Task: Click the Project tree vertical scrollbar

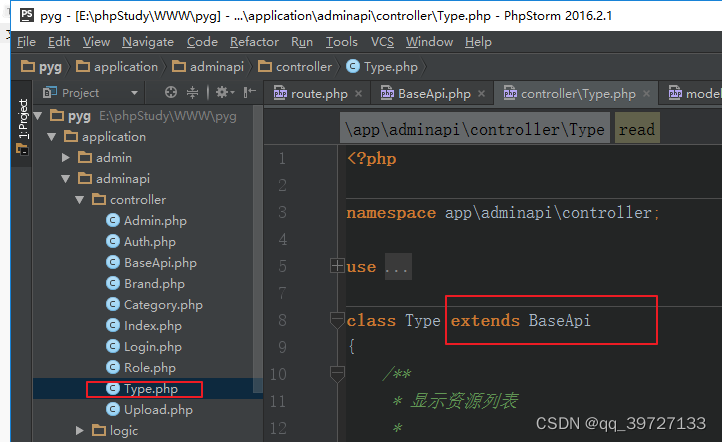Action: coord(258,249)
